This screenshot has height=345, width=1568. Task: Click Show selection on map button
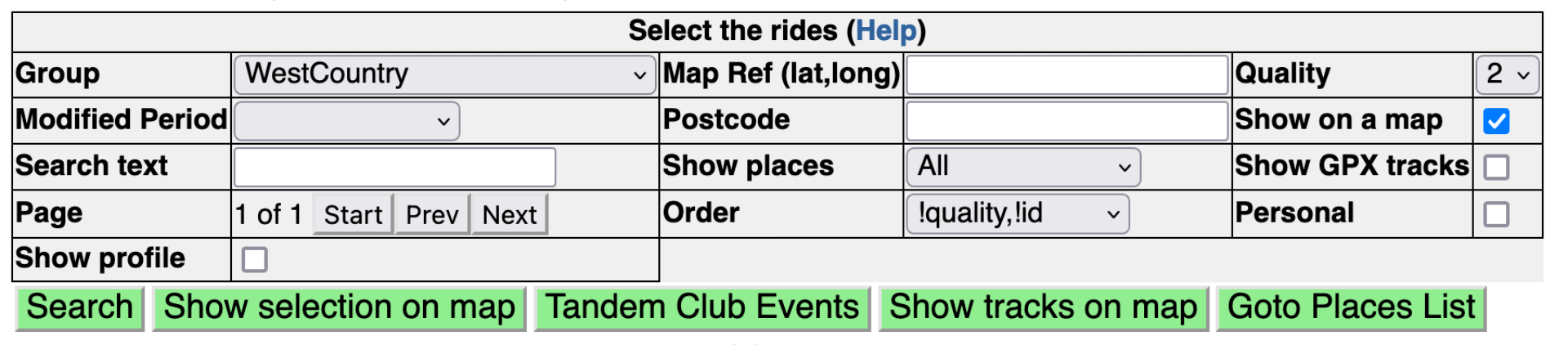[x=339, y=308]
